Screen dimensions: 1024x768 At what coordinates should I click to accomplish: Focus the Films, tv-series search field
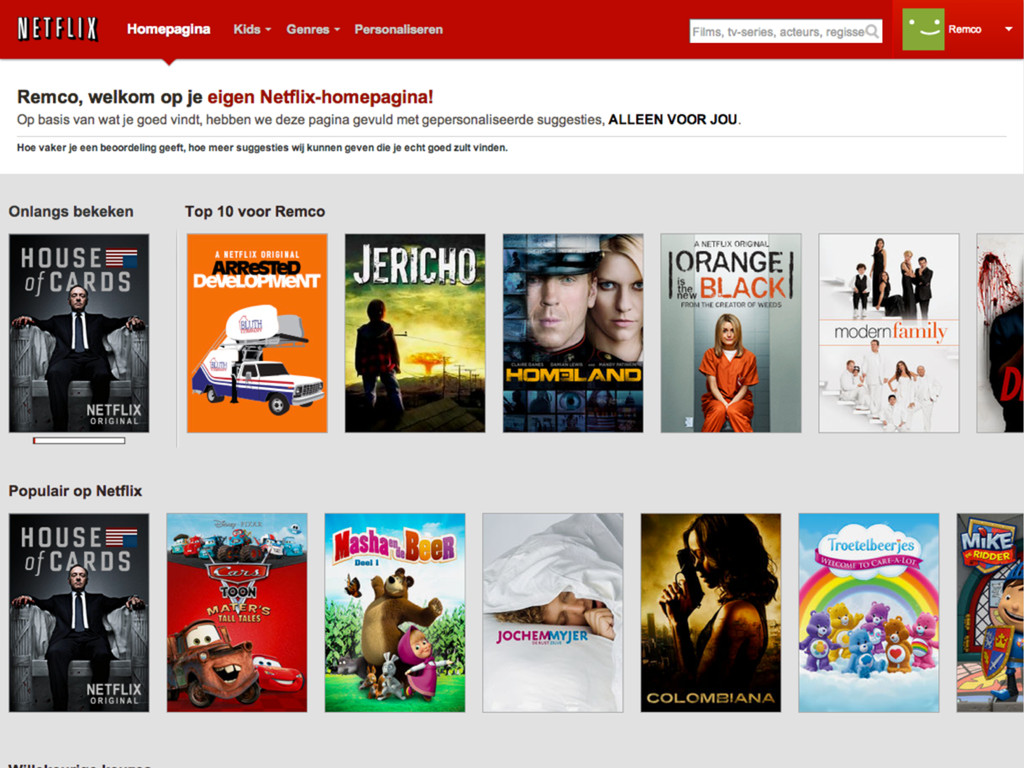(x=786, y=31)
